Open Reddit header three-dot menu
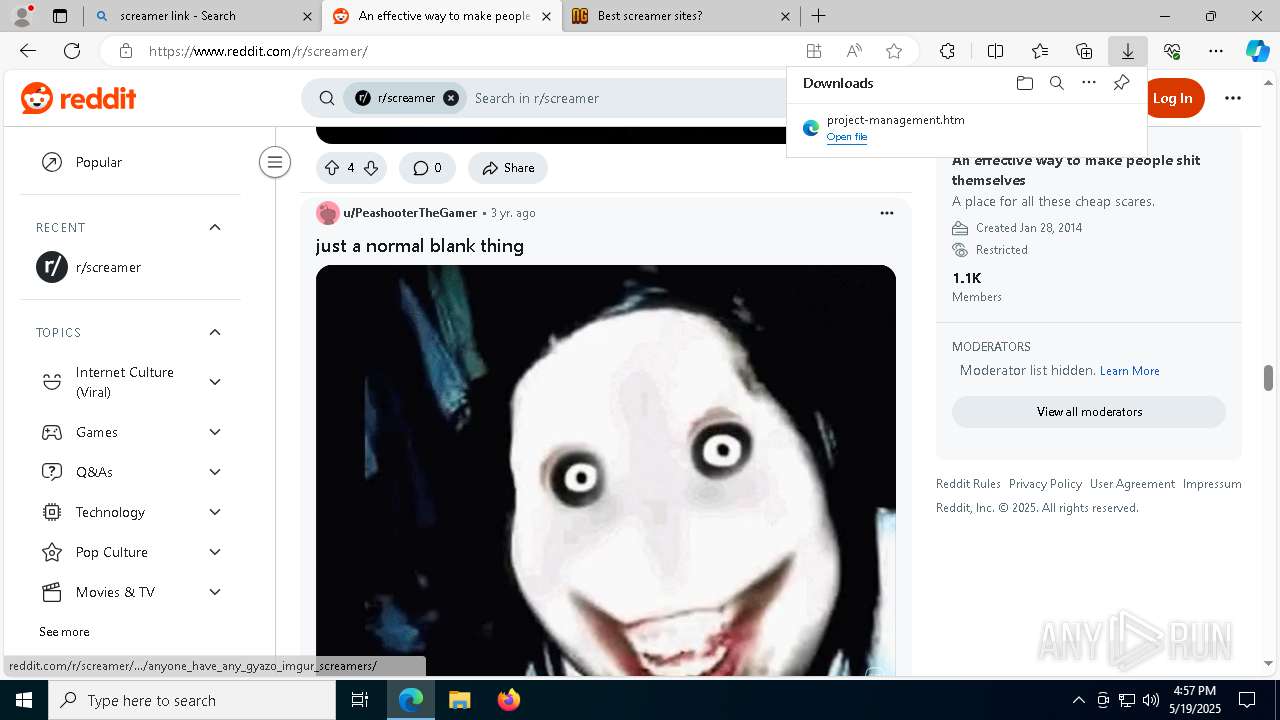 pyautogui.click(x=1232, y=98)
